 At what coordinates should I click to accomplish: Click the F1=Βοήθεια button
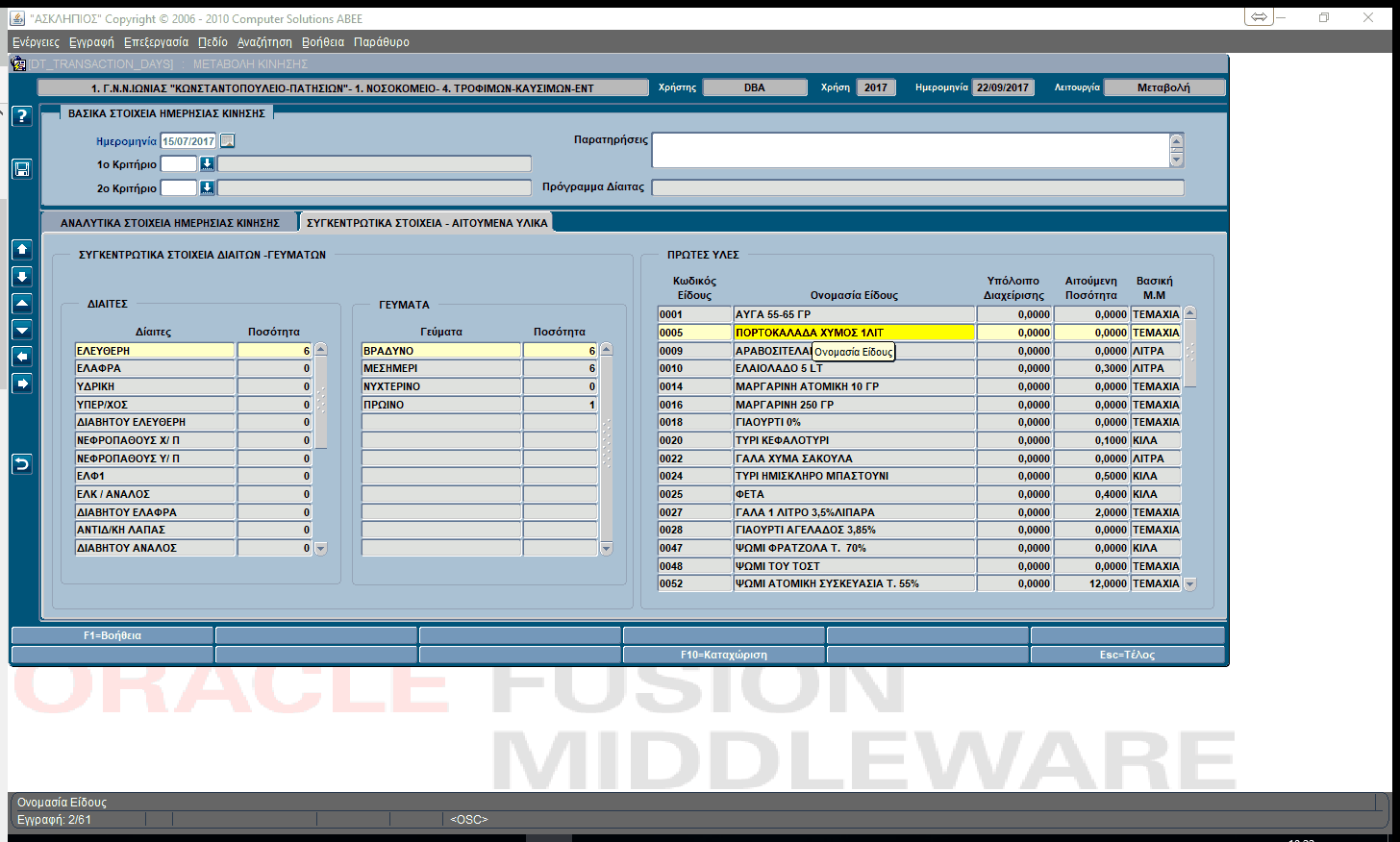coord(112,635)
